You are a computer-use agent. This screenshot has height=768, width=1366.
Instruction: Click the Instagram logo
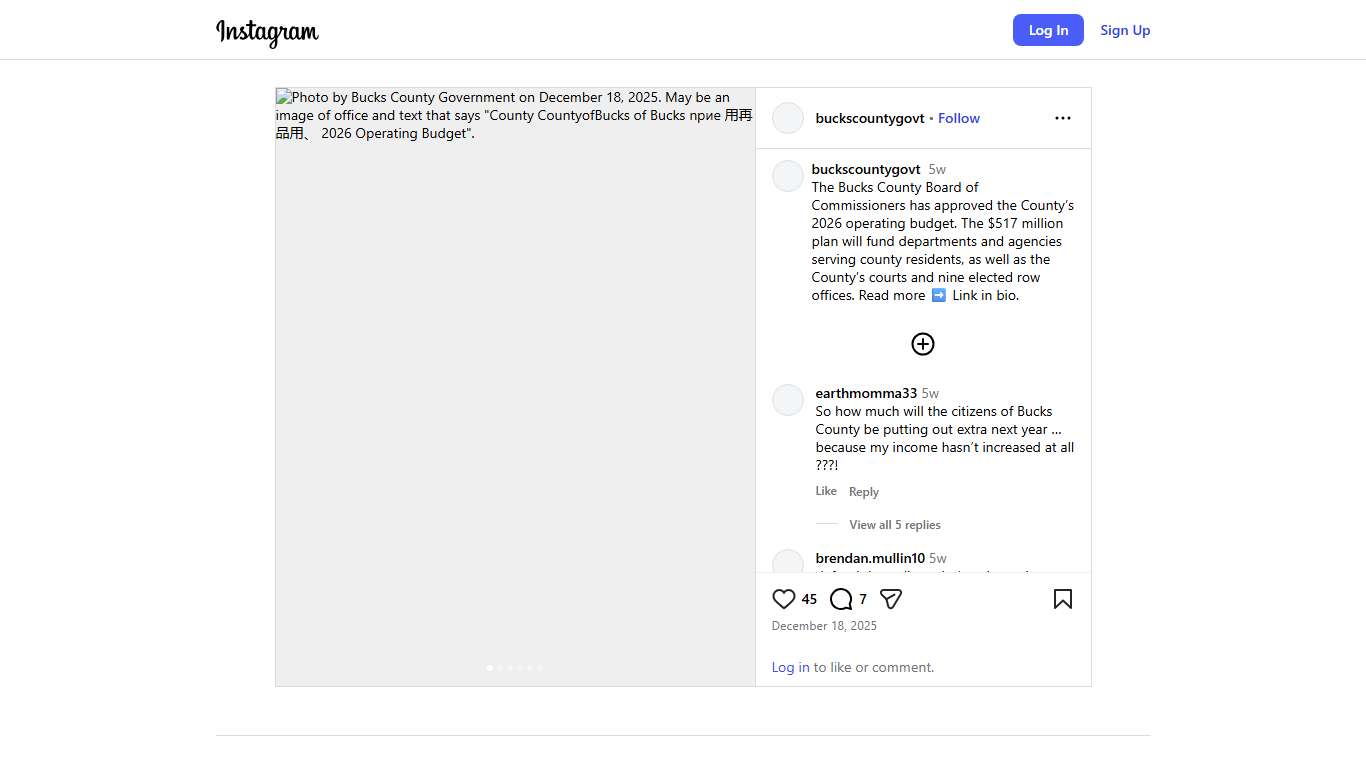click(x=267, y=31)
